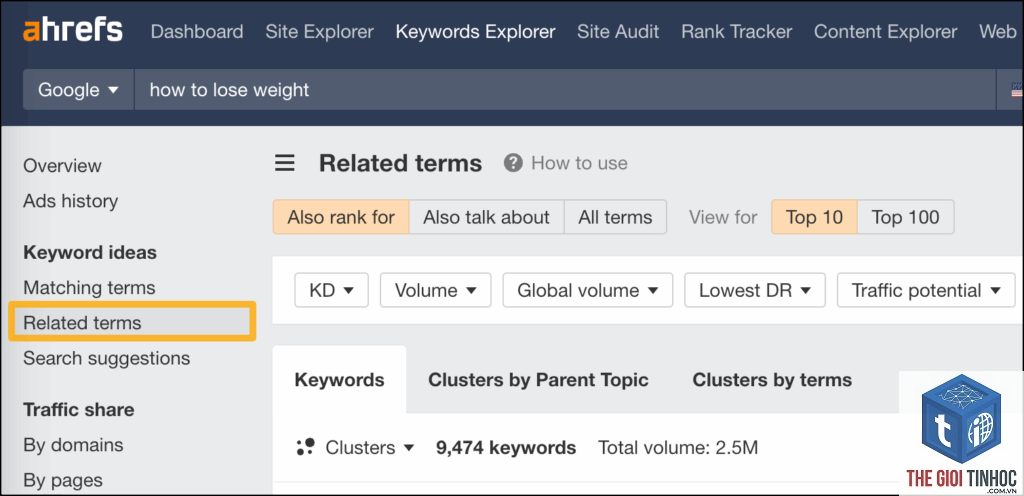Select Top 10 view
The height and width of the screenshot is (496, 1024).
tap(814, 217)
